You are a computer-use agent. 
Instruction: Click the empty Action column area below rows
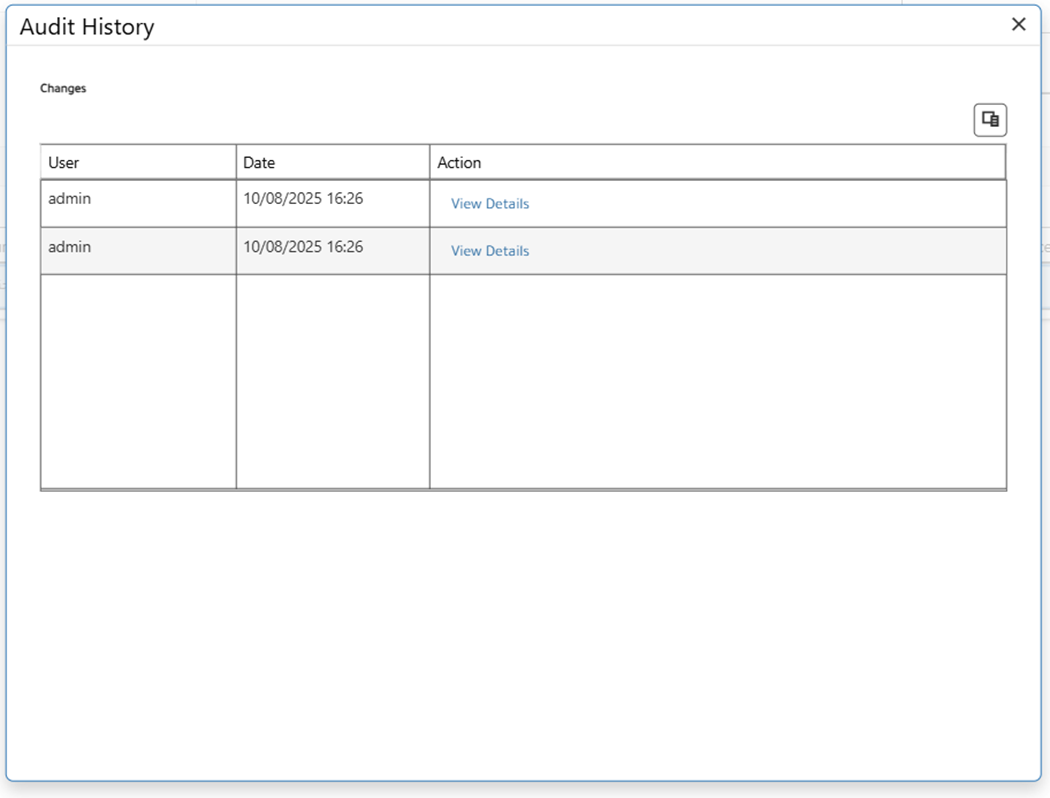pyautogui.click(x=717, y=380)
